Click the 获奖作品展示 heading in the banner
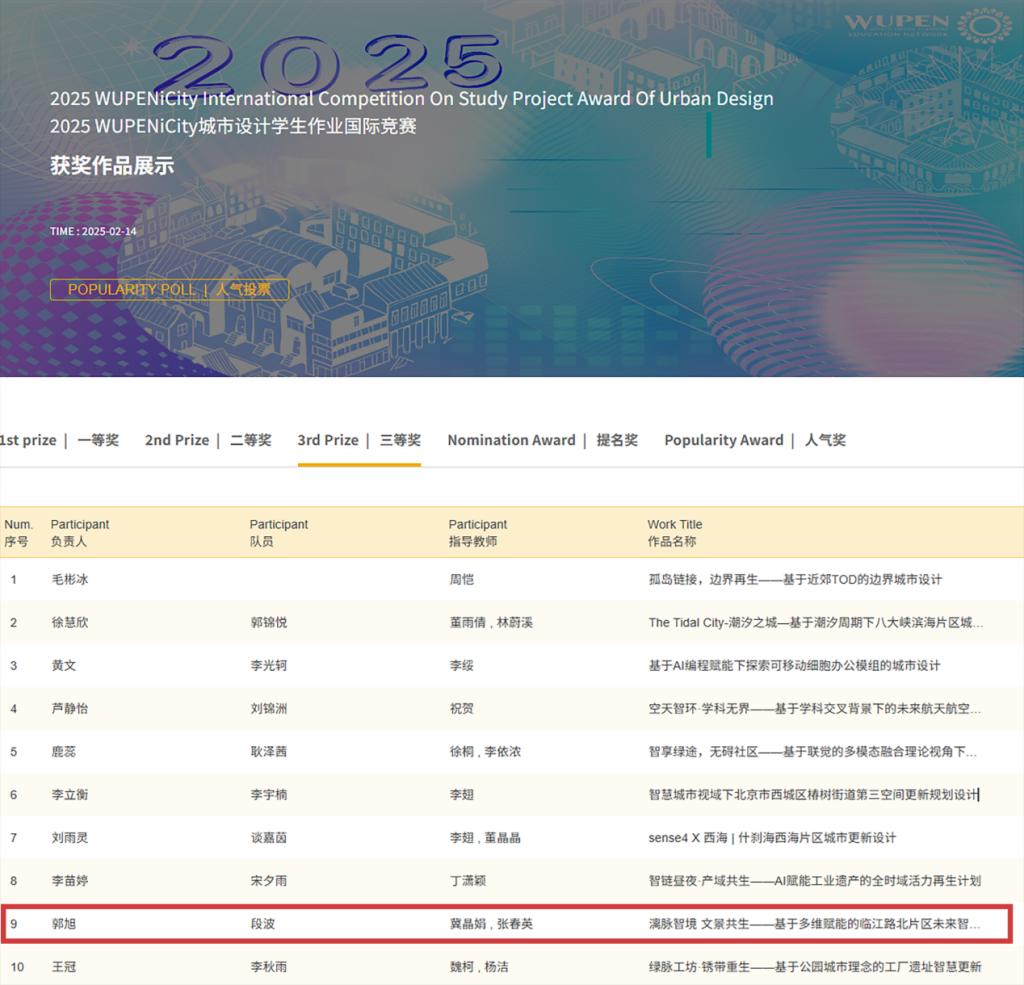 pyautogui.click(x=112, y=166)
